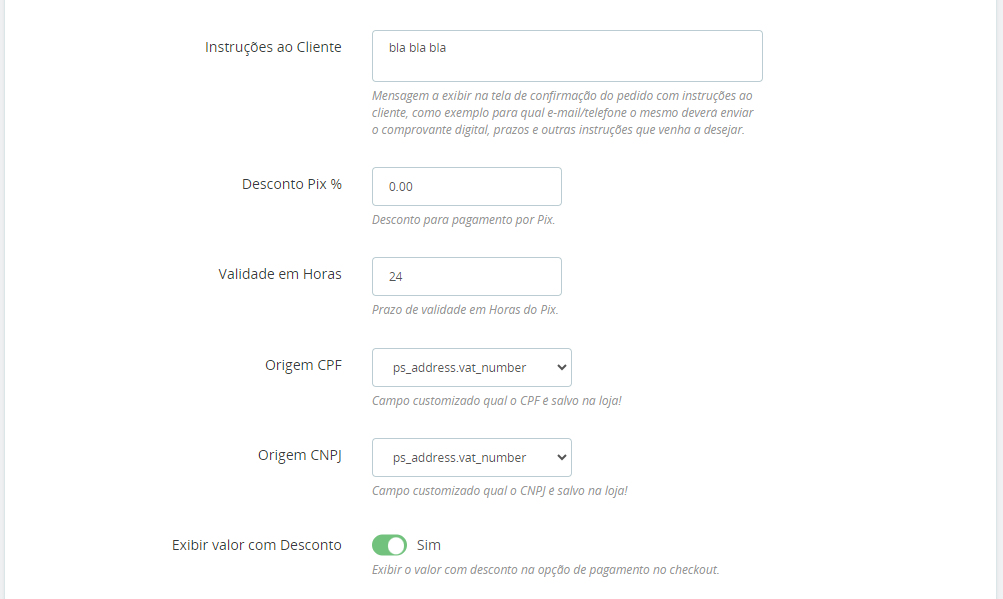Select ps_address.vat_number value in Origem CNPJ
The width and height of the screenshot is (1003, 599).
459,458
